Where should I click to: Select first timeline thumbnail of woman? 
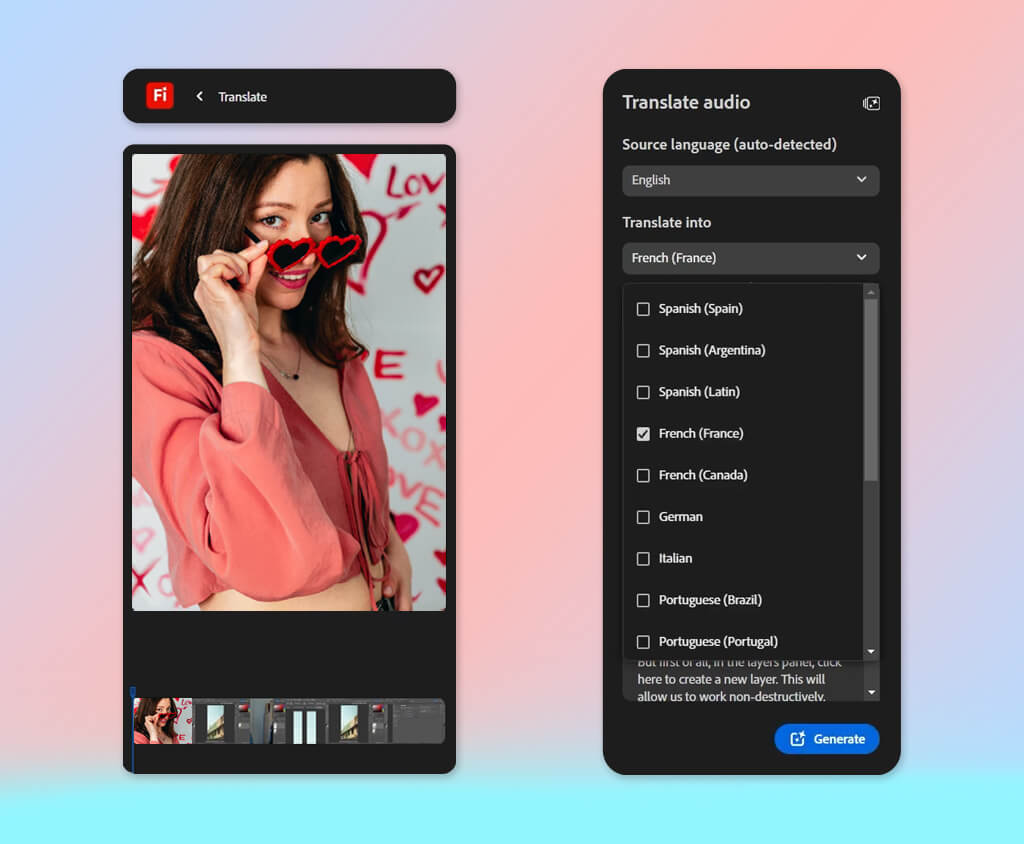tap(163, 721)
